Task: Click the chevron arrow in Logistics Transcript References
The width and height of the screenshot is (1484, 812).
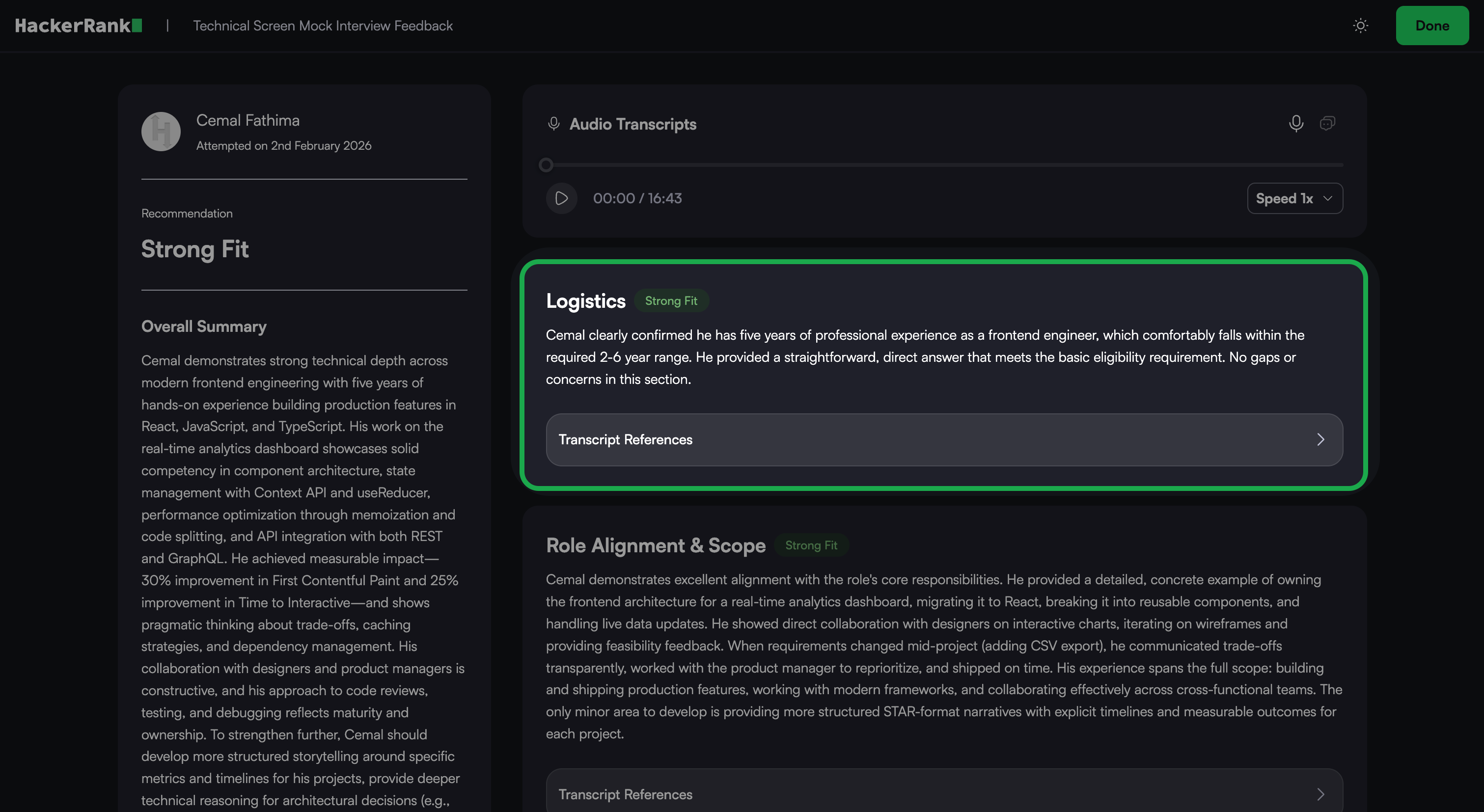Action: click(1320, 439)
